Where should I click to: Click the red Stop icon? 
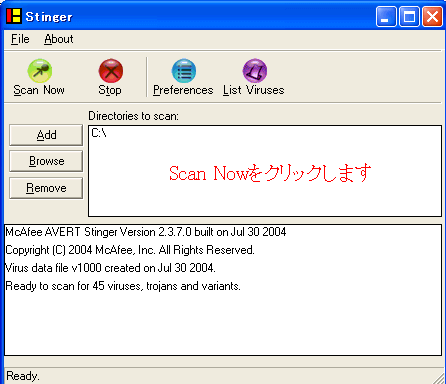pos(111,71)
